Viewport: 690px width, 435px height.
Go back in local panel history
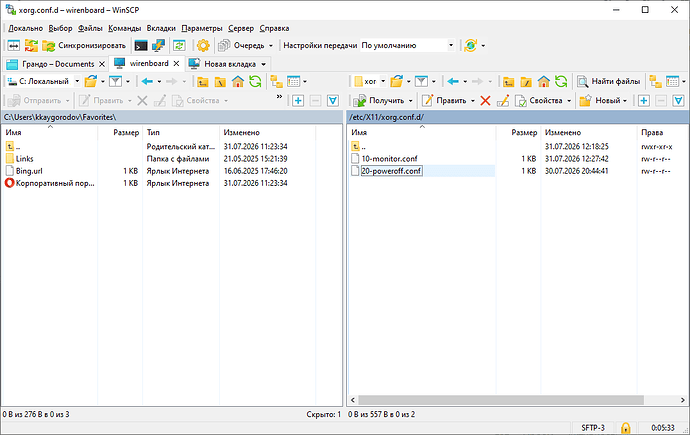point(147,81)
